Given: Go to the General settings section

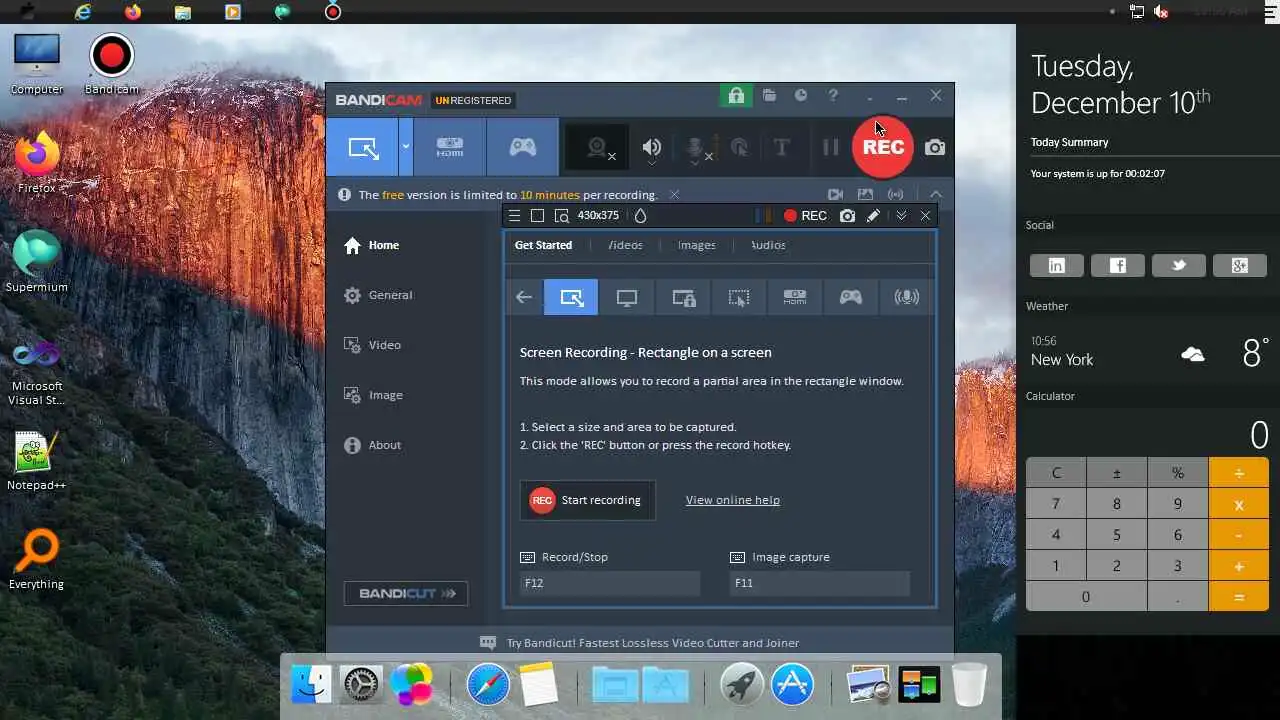Looking at the screenshot, I should coord(378,295).
